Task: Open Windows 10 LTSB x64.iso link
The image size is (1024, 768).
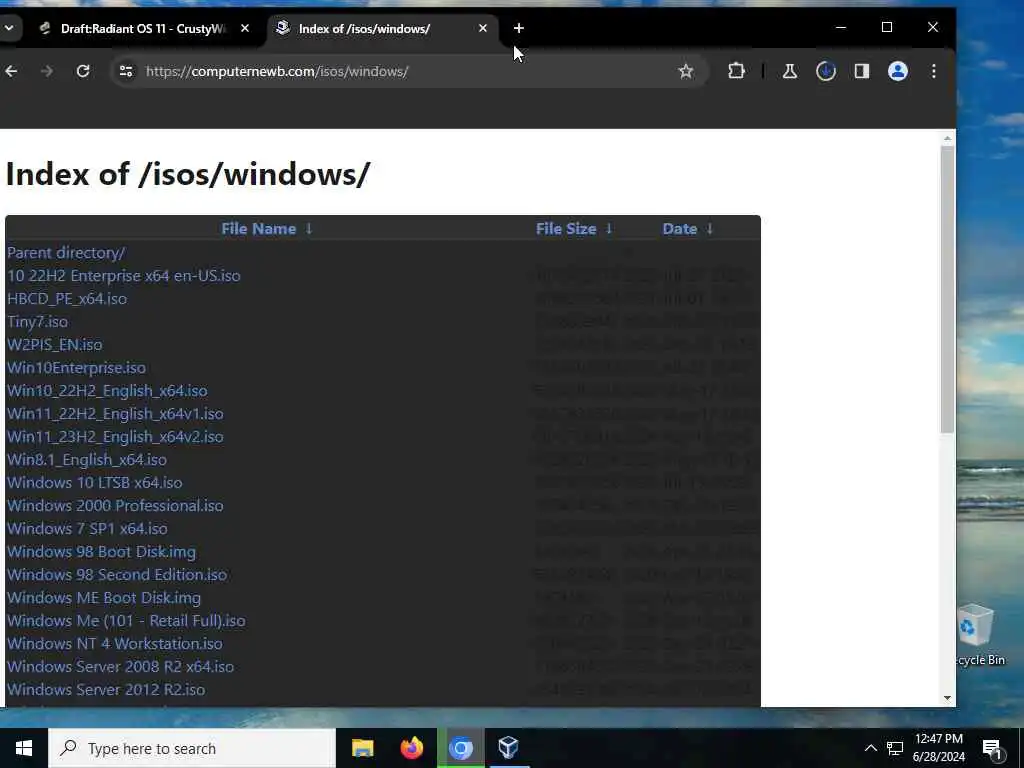Action: point(95,483)
